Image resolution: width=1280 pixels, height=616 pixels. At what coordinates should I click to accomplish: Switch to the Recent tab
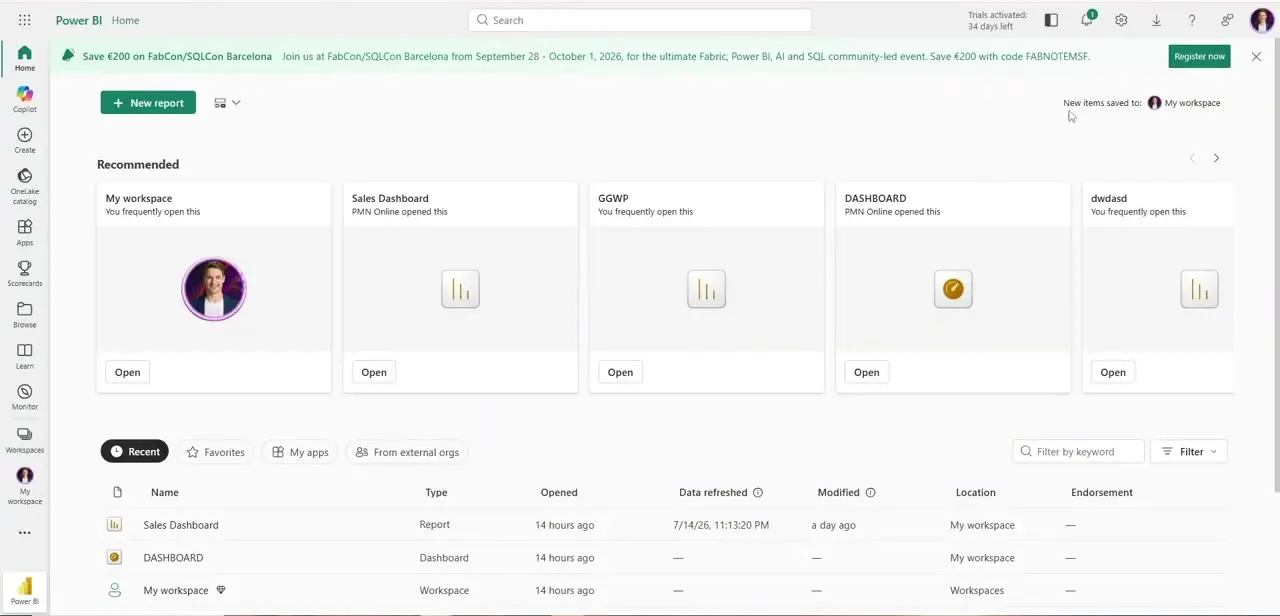134,452
